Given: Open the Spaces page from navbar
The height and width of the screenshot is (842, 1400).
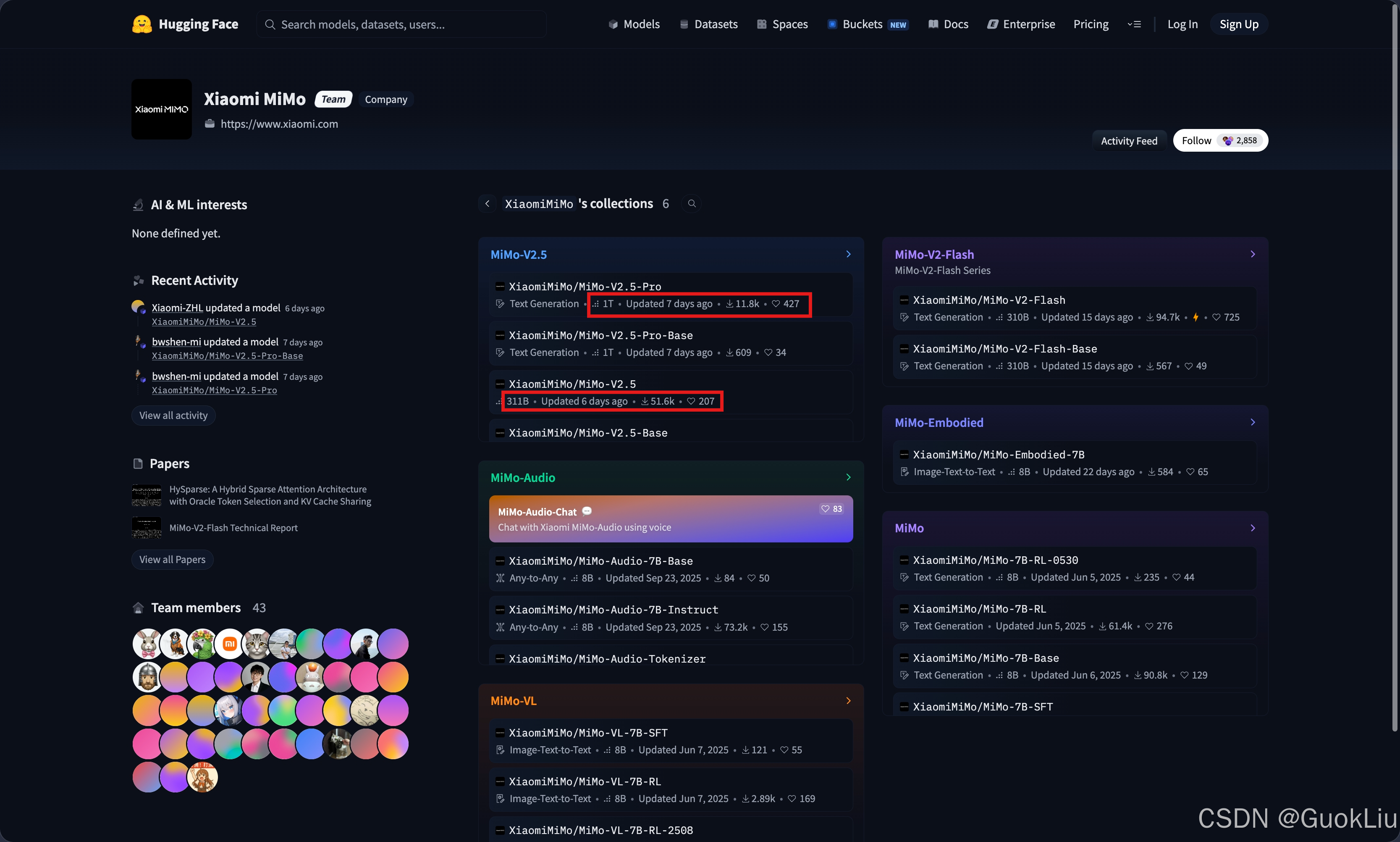Looking at the screenshot, I should tap(782, 24).
